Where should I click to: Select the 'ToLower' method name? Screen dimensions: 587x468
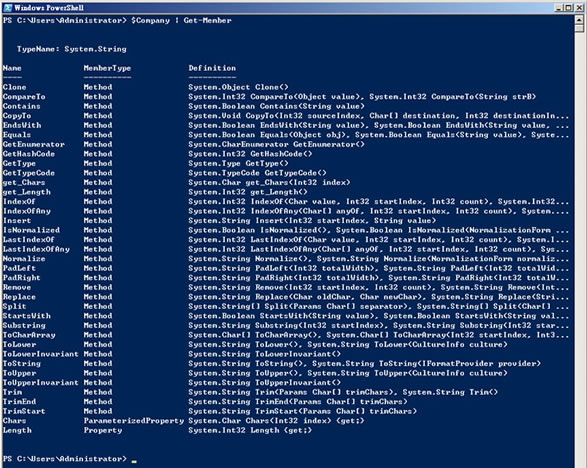click(19, 344)
